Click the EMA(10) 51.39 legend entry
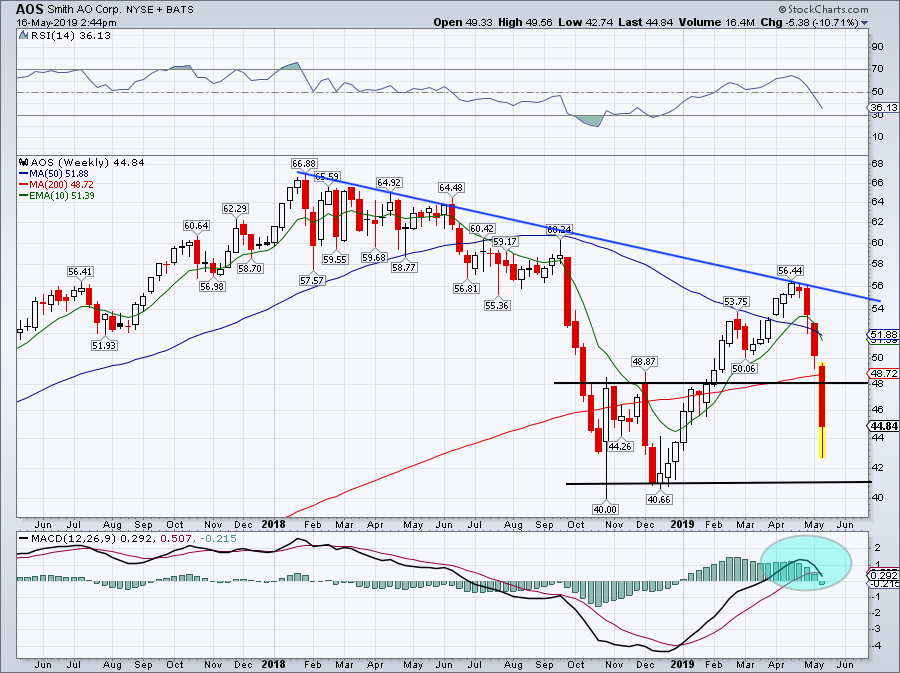 [x=57, y=196]
